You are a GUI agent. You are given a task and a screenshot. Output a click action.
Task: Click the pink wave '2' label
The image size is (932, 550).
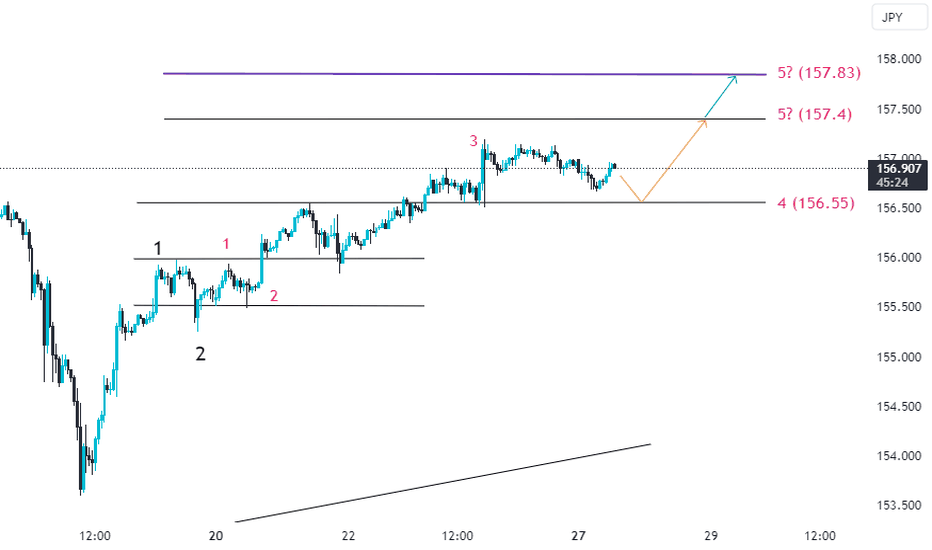[x=273, y=296]
